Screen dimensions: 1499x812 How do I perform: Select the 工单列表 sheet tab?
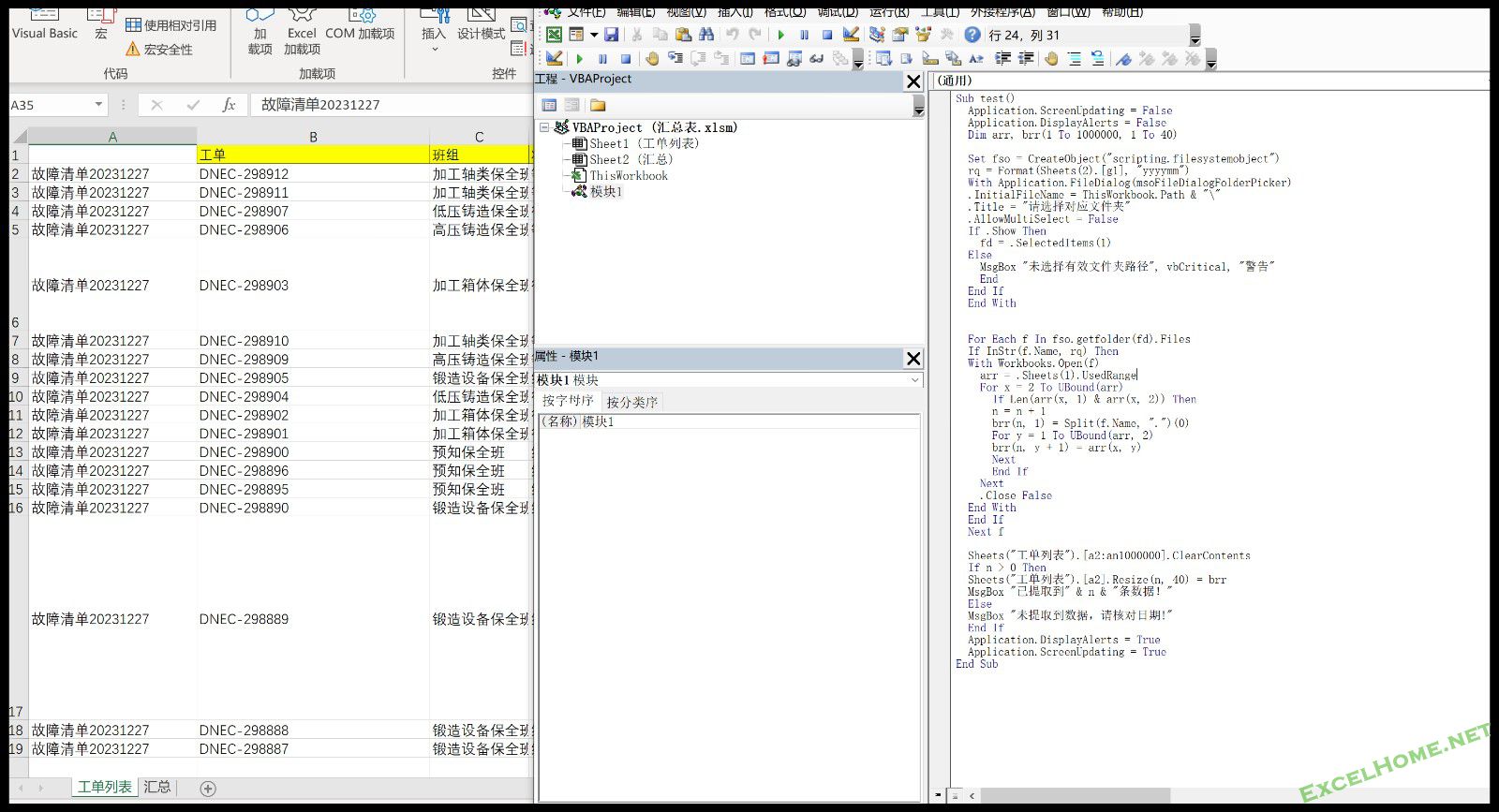point(105,787)
